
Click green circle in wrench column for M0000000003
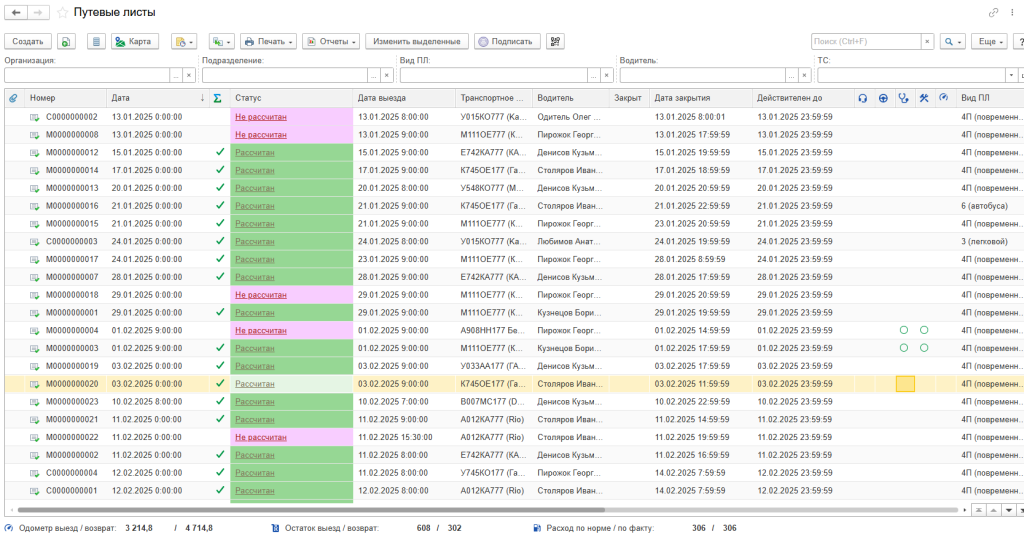coord(924,348)
